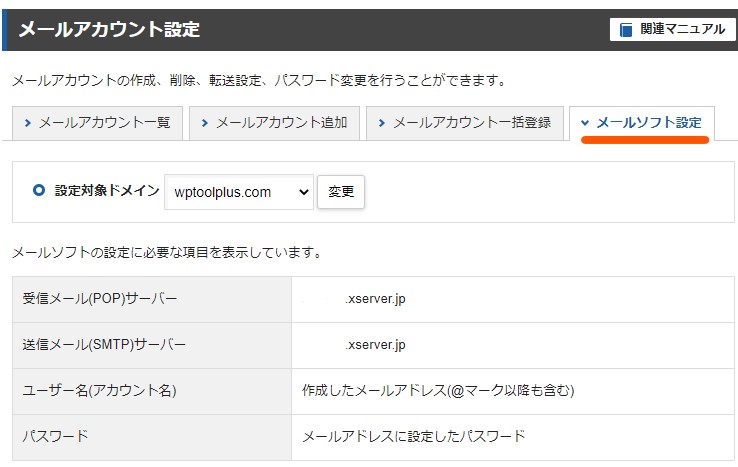
Task: Click the メールアカウント設定 page heading
Action: click(x=109, y=29)
